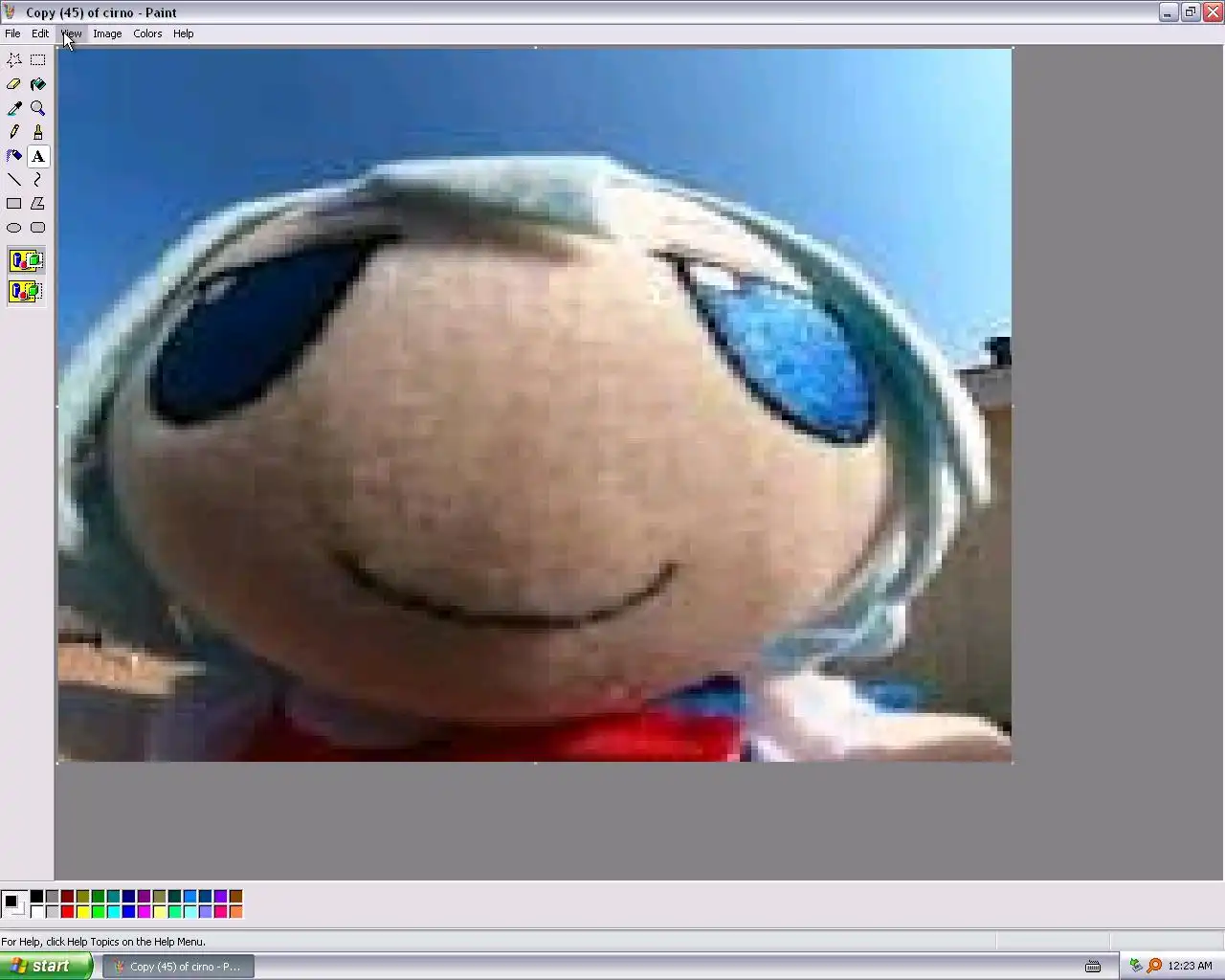Click the canvas bottom-right resize handle
1225x980 pixels.
click(x=1013, y=763)
